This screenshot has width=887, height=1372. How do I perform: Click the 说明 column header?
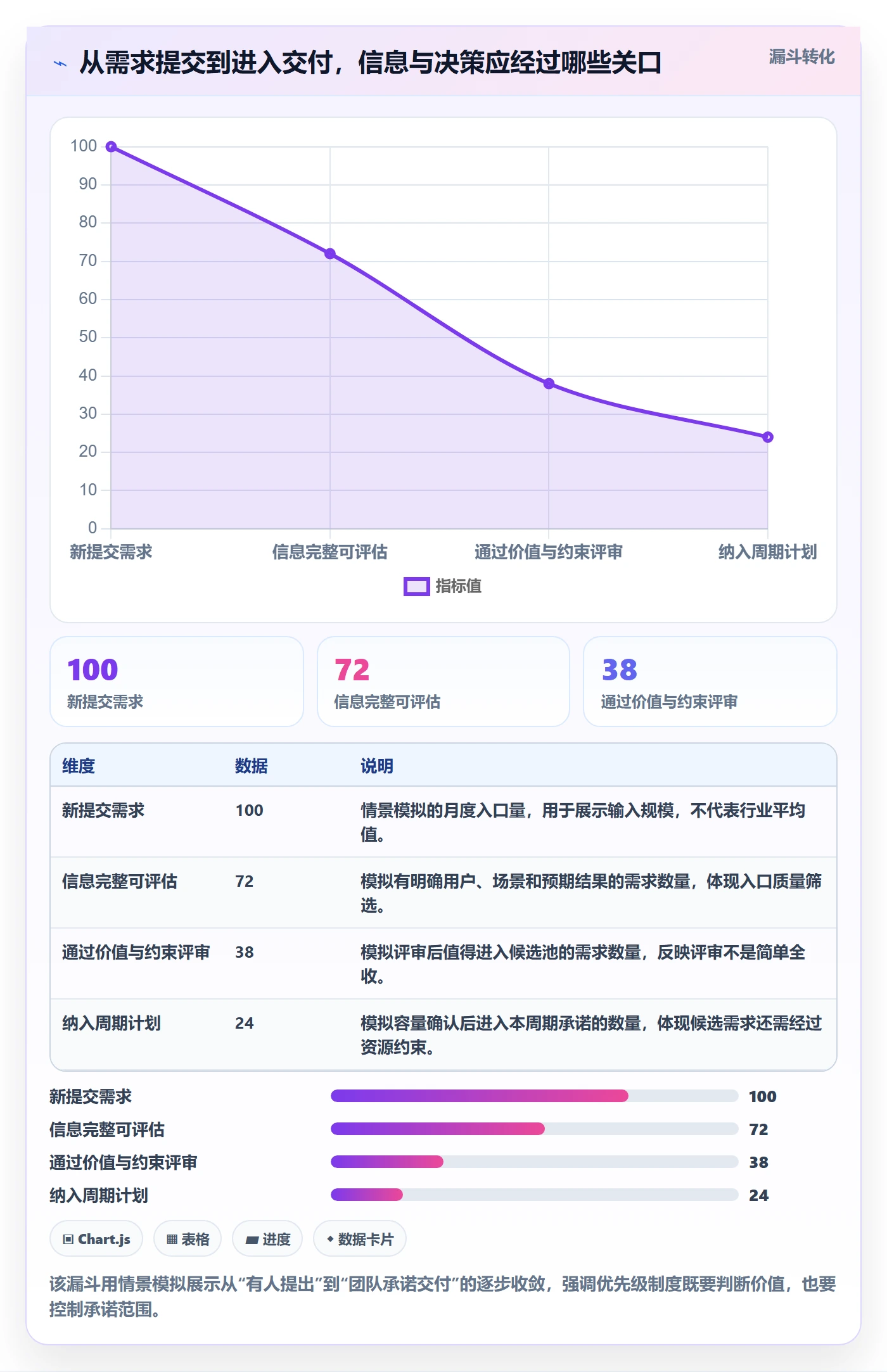(377, 766)
